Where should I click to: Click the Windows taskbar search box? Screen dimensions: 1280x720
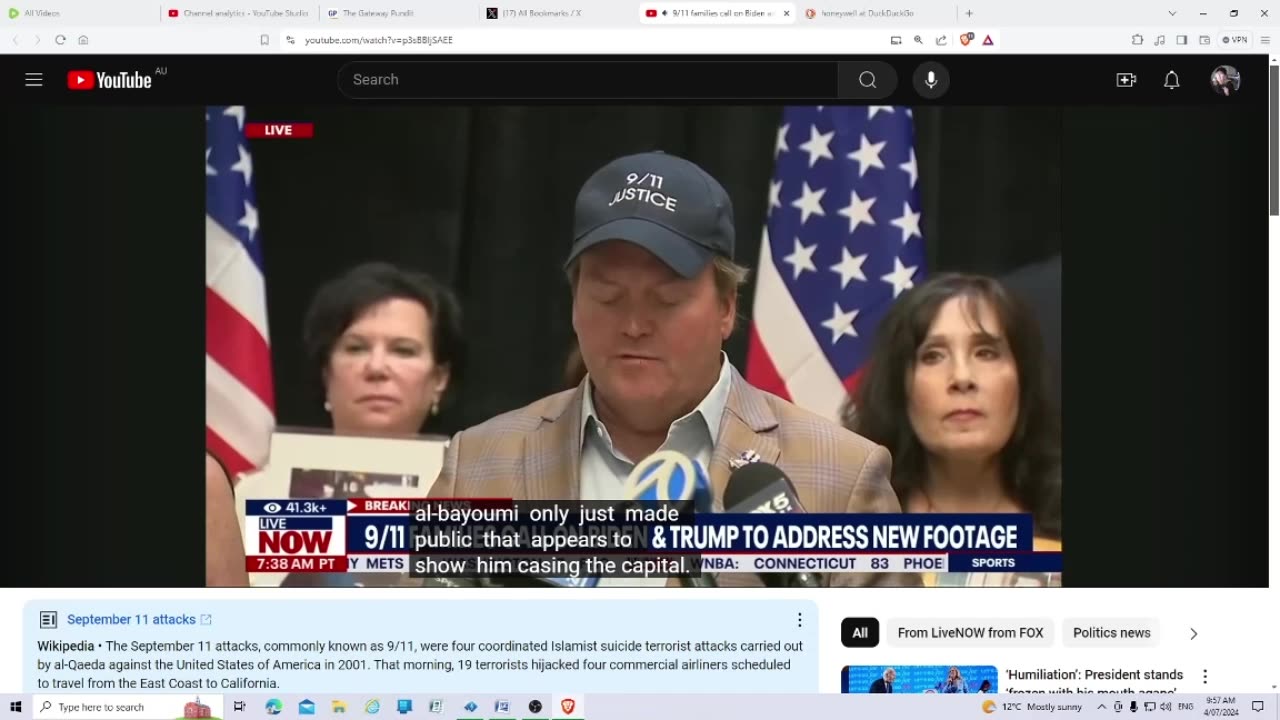128,707
